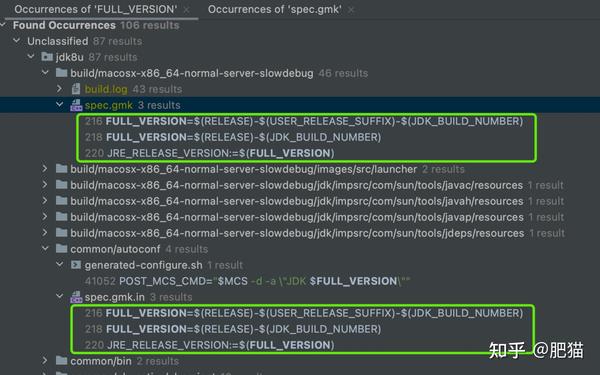This screenshot has height=375, width=600.
Task: Click the javap/resources folder icon
Action: 61,217
